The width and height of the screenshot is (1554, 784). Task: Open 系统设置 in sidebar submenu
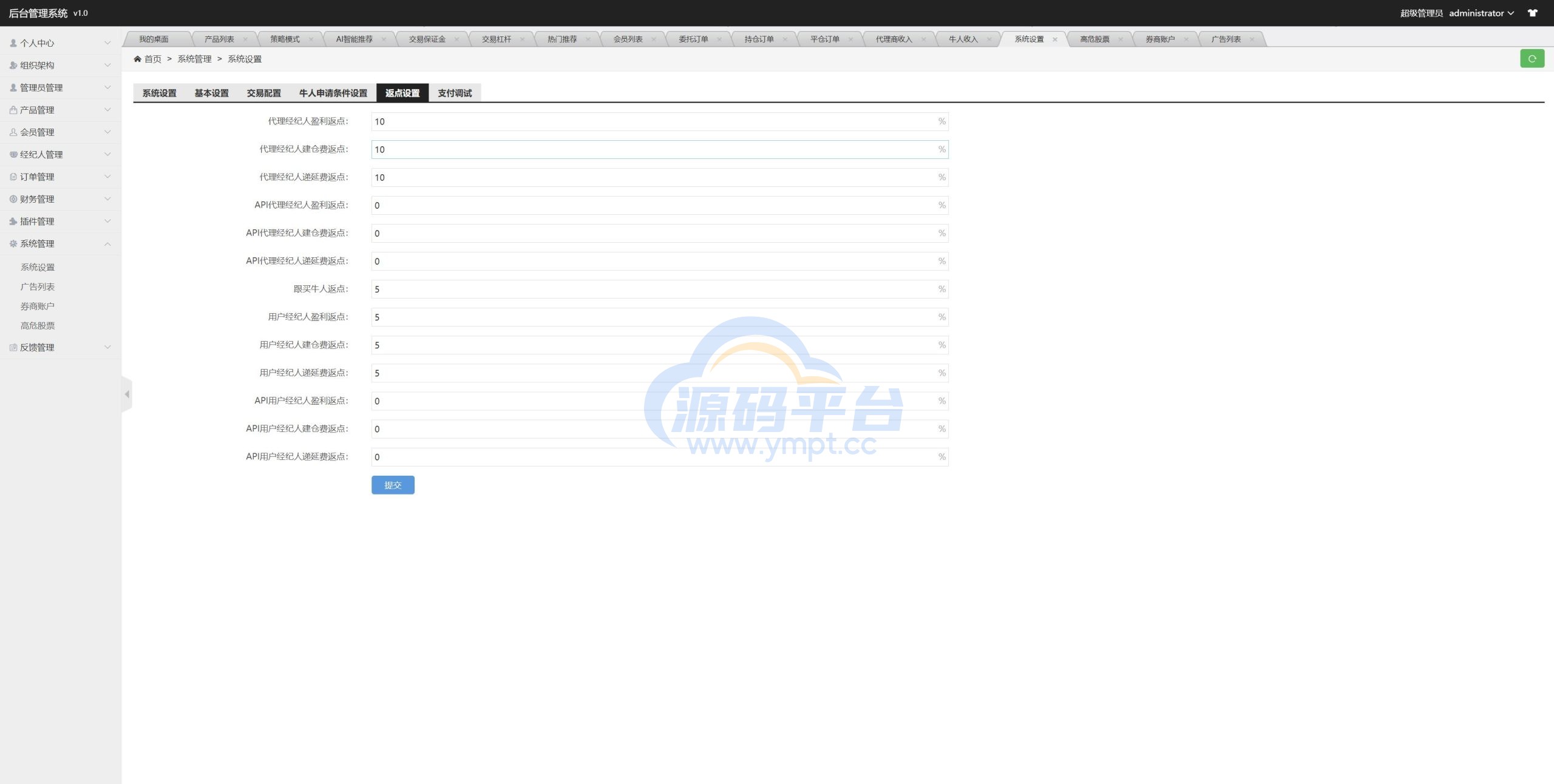pos(38,267)
